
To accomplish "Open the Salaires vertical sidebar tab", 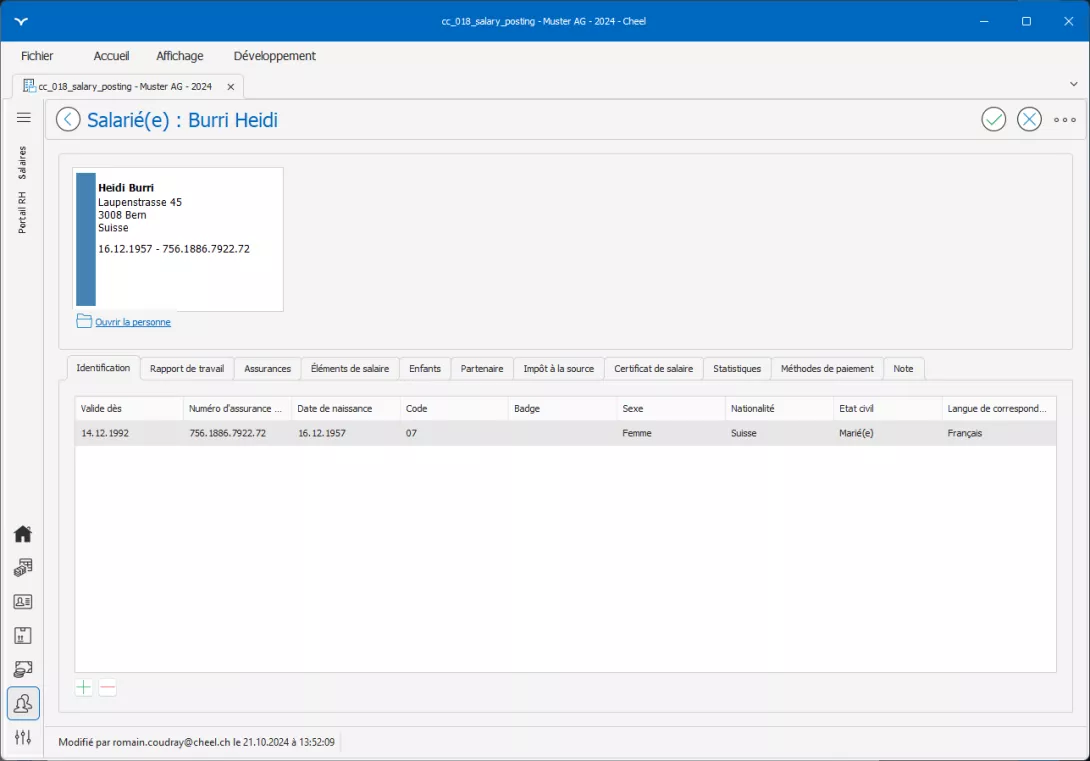I will point(22,162).
